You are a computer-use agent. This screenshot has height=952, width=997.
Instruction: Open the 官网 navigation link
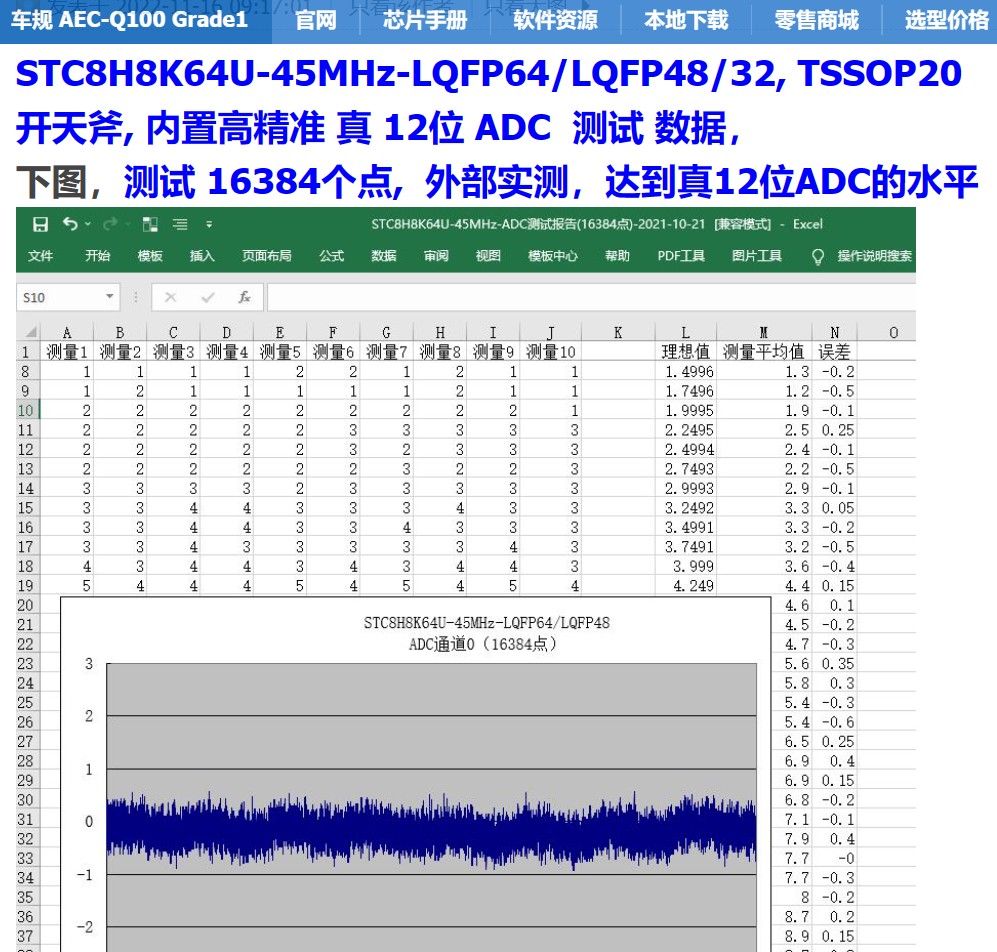coord(316,20)
